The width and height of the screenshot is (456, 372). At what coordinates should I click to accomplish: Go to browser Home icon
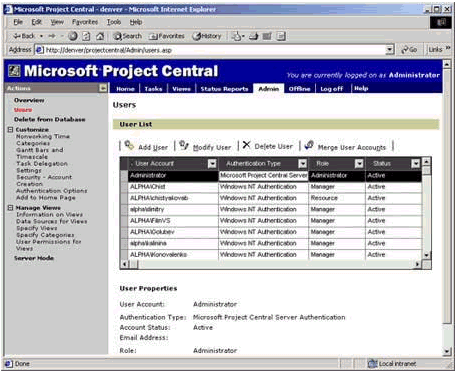tap(100, 36)
